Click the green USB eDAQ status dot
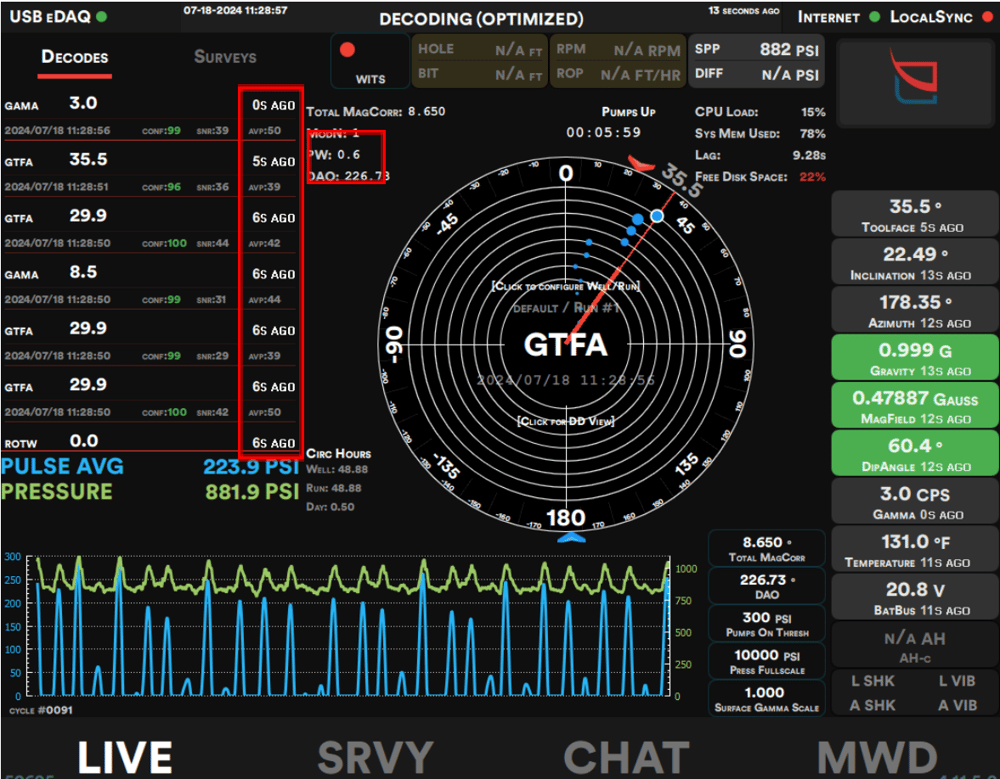The image size is (1000, 779). click(103, 17)
